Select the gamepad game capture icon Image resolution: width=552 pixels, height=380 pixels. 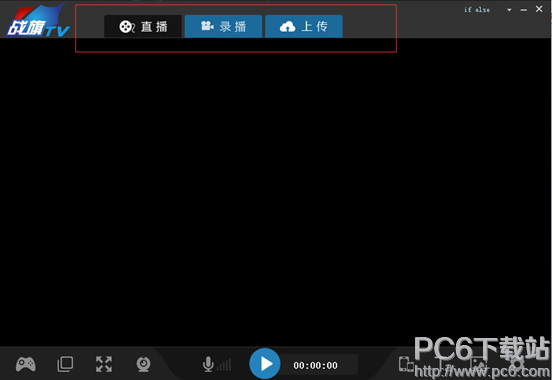[x=26, y=364]
